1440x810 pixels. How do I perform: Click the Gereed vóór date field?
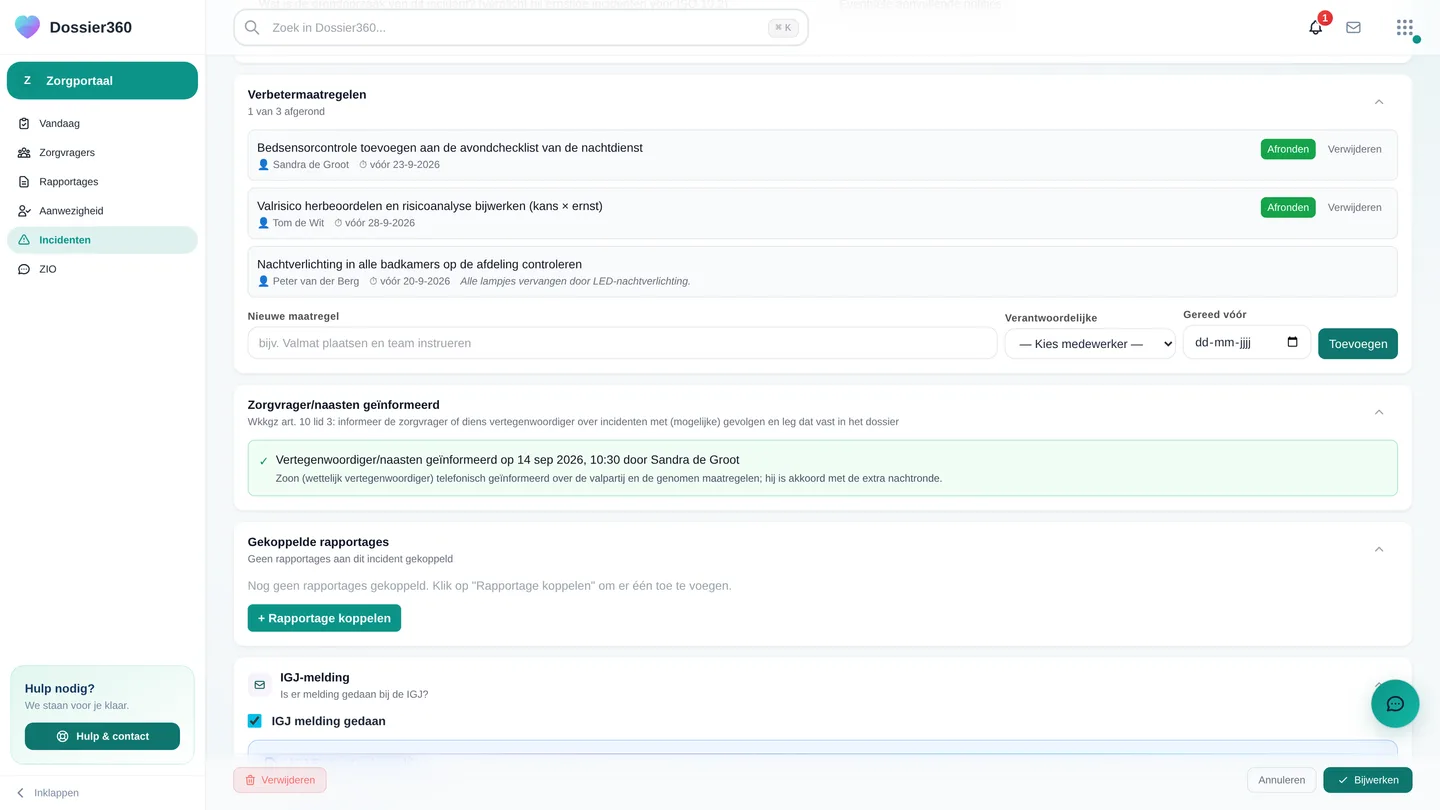pos(1247,342)
